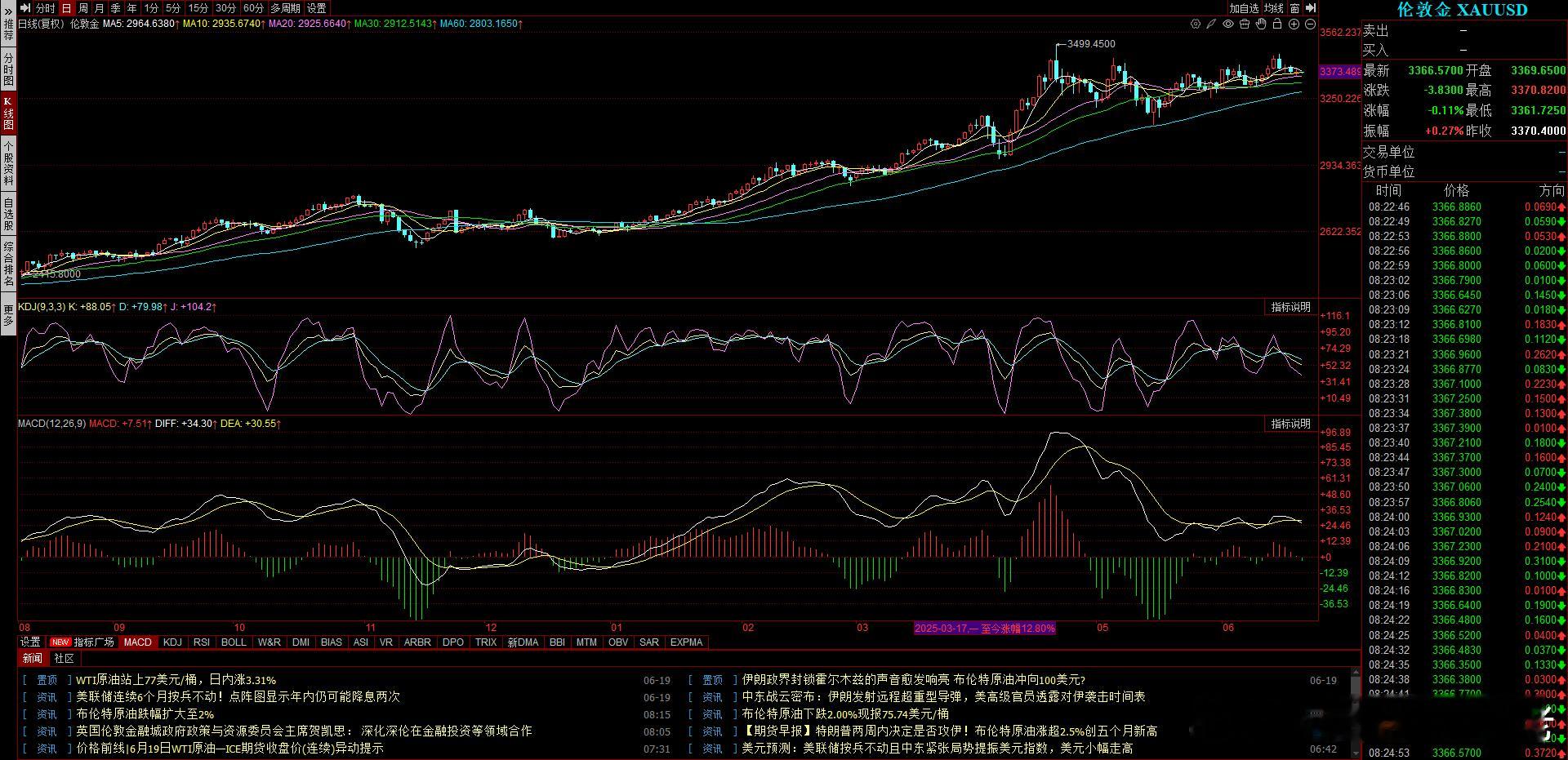Viewport: 1568px width, 760px height.
Task: Zoom out chart with minus icon
Action: pos(1310,24)
